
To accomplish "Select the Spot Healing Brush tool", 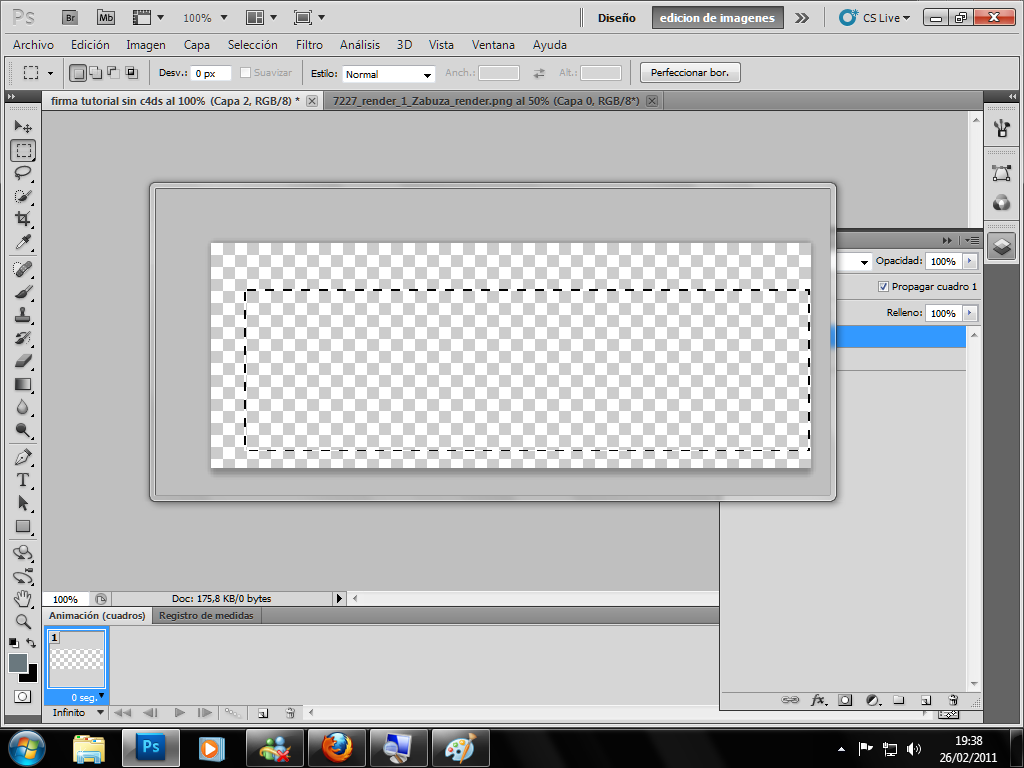I will pos(23,268).
